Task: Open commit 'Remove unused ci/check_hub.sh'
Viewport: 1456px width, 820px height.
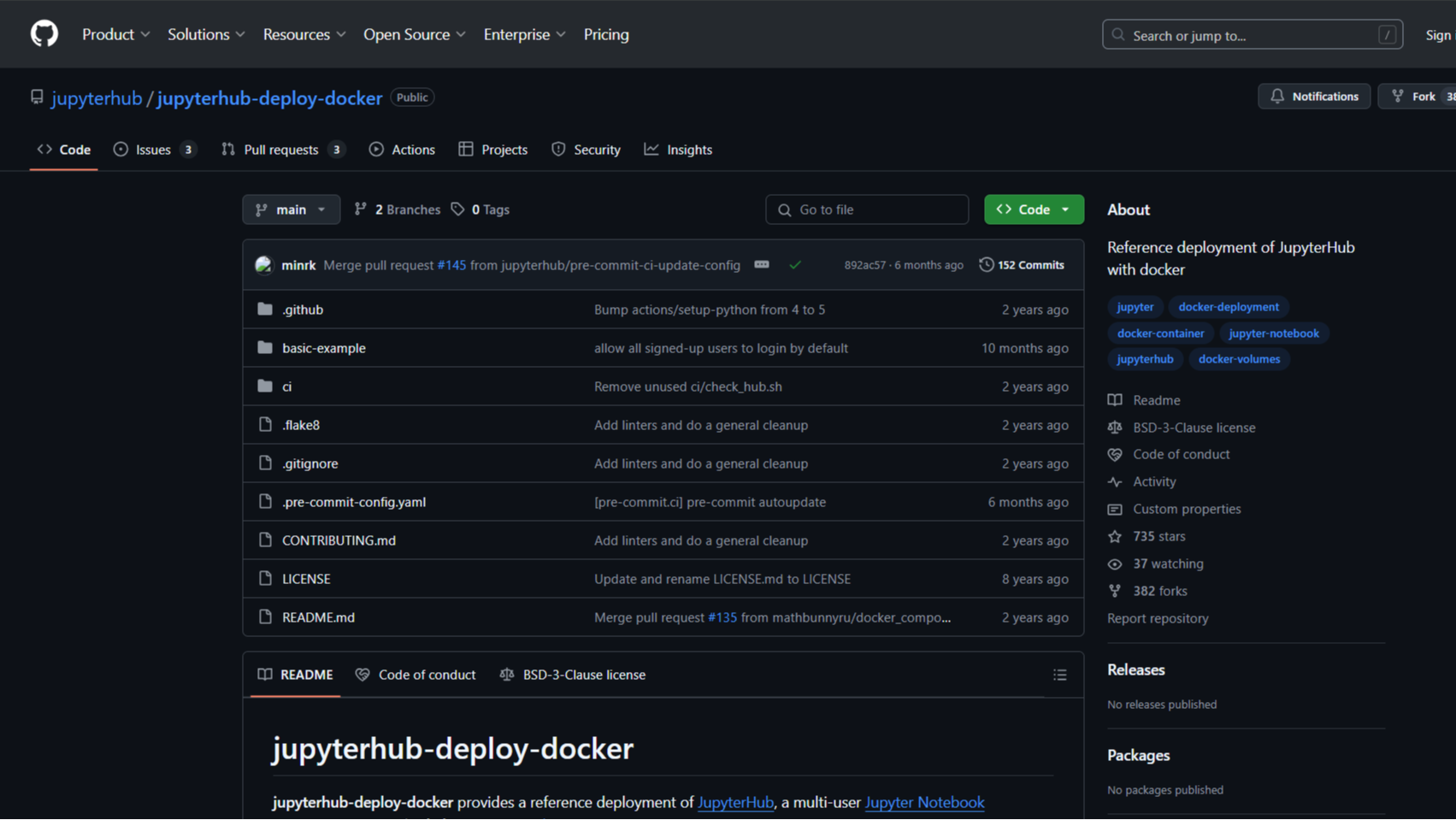Action: coord(688,386)
